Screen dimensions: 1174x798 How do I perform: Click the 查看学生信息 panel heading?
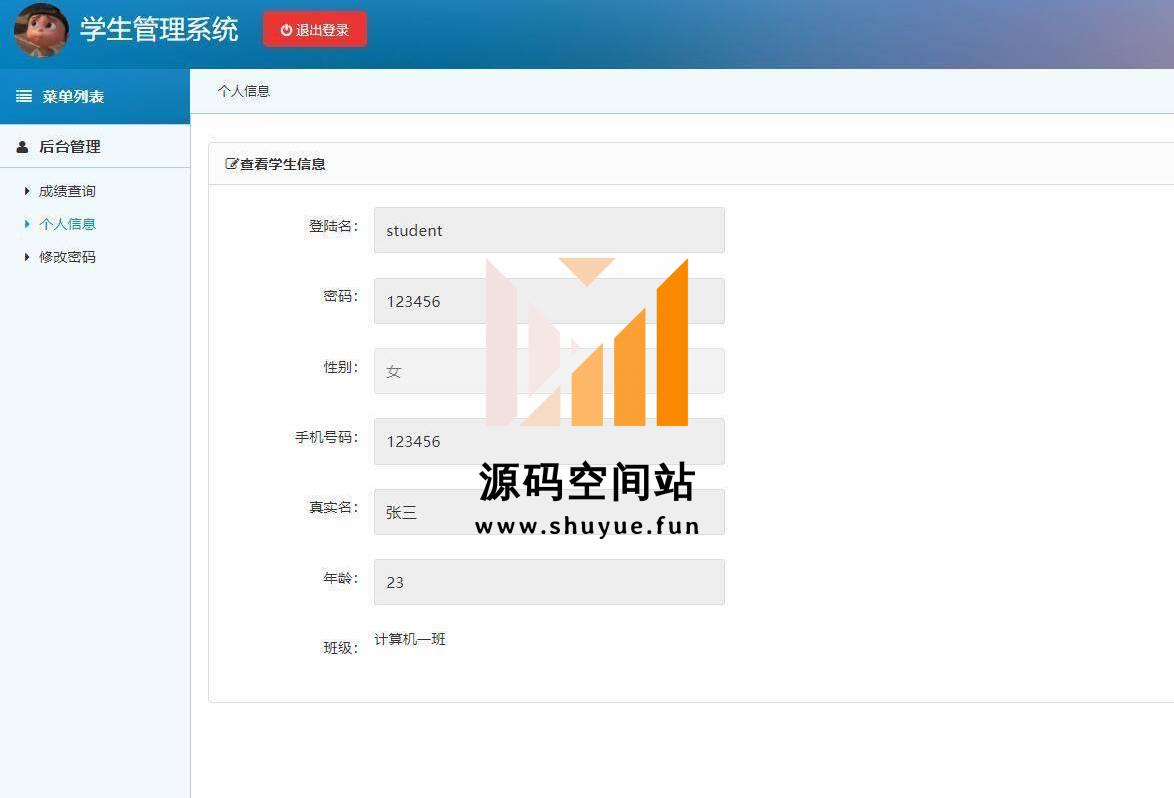282,164
